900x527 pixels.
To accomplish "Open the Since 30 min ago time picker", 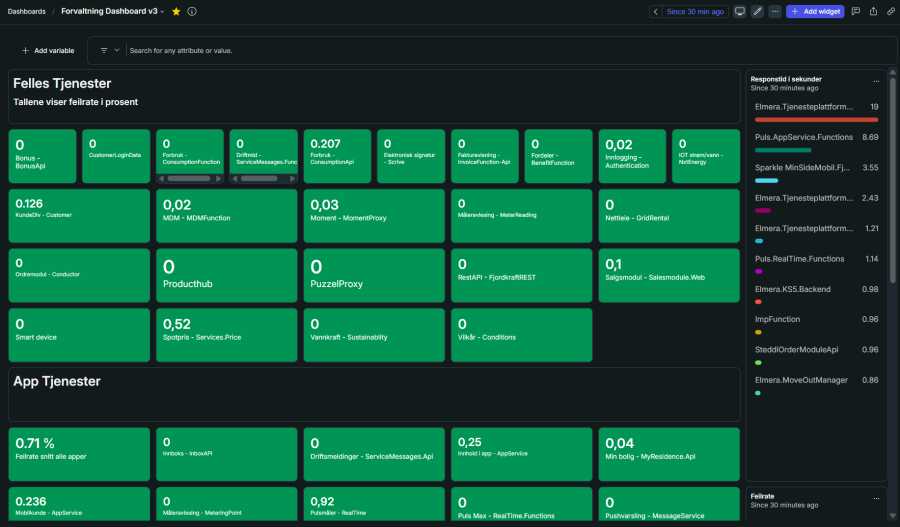I will tap(695, 11).
